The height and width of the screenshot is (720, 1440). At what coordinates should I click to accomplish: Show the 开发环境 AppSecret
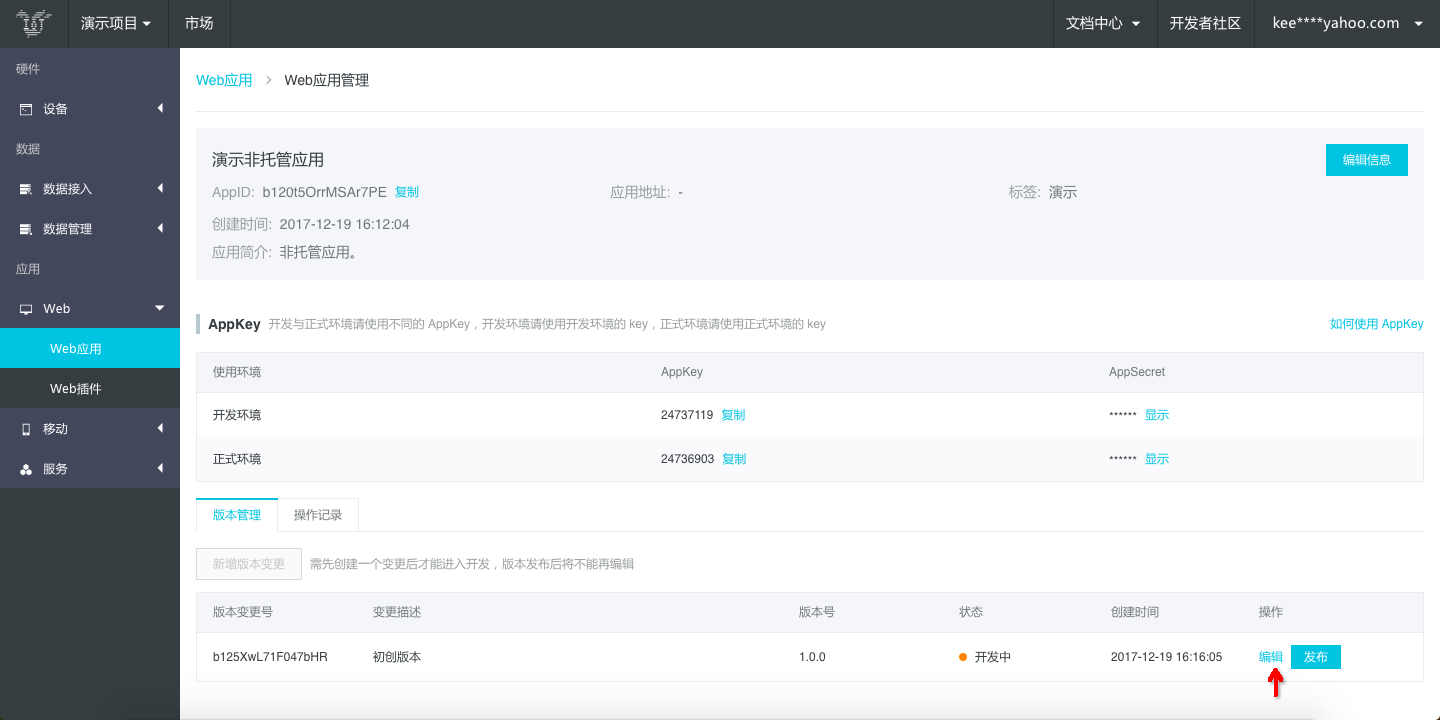[1157, 415]
